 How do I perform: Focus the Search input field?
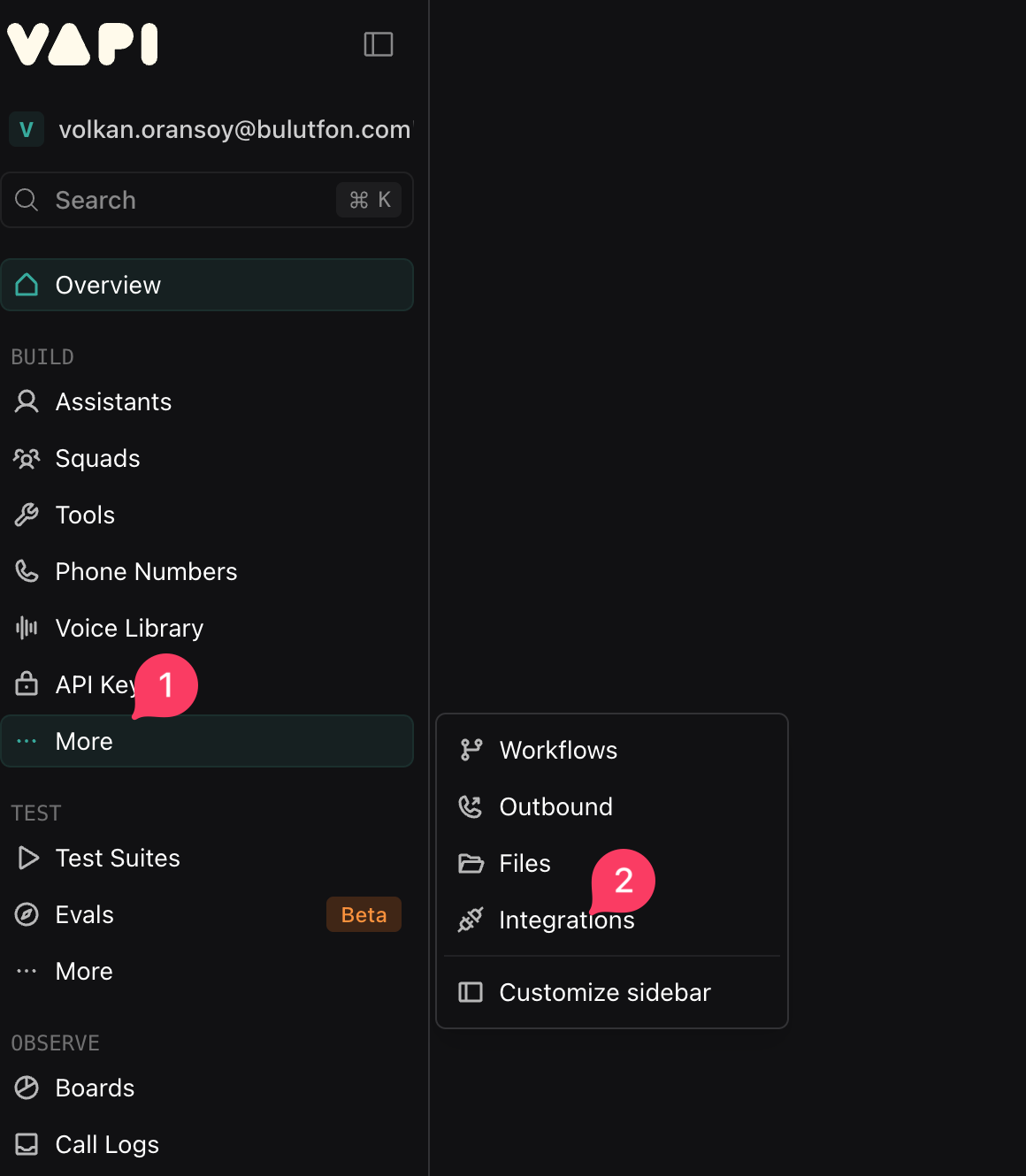coord(186,200)
